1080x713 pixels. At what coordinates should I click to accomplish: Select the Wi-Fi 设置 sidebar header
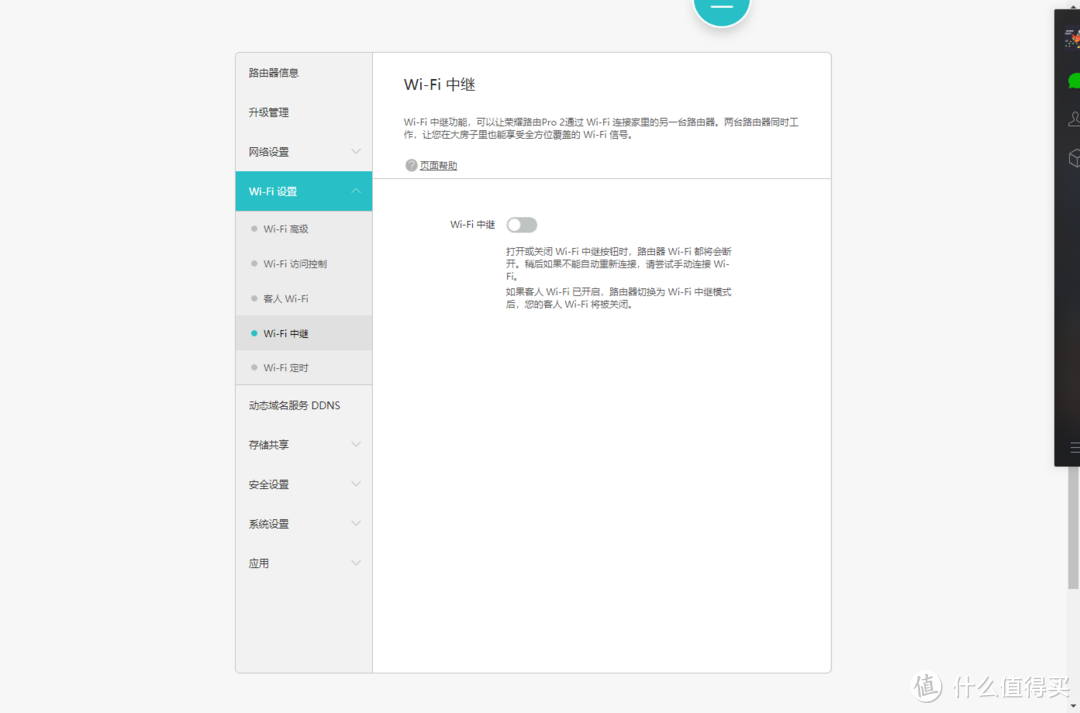coord(304,192)
